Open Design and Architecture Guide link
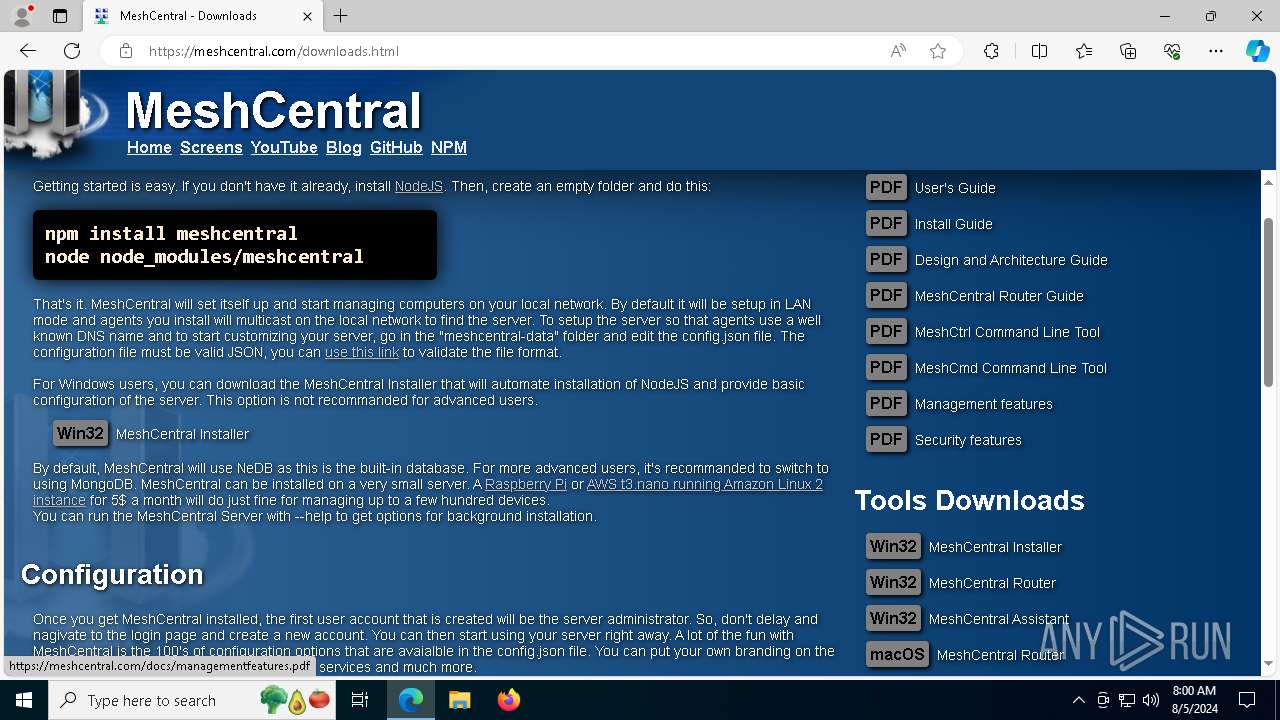Image resolution: width=1280 pixels, height=720 pixels. pyautogui.click(x=1011, y=260)
